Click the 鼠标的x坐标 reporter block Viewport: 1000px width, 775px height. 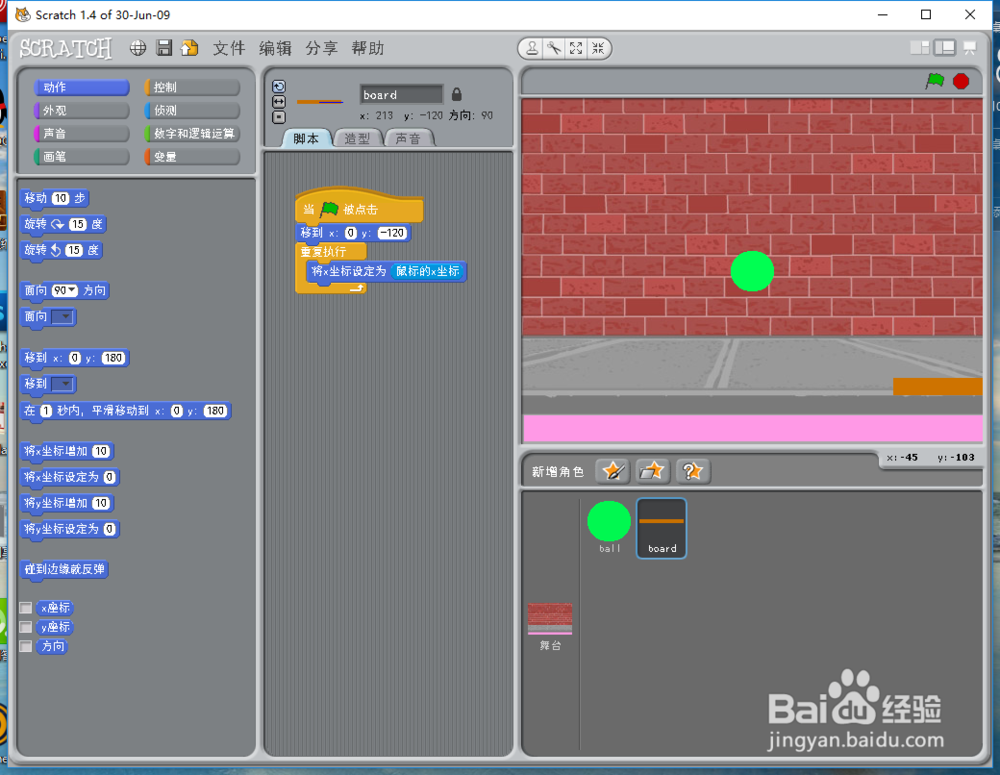click(x=427, y=271)
